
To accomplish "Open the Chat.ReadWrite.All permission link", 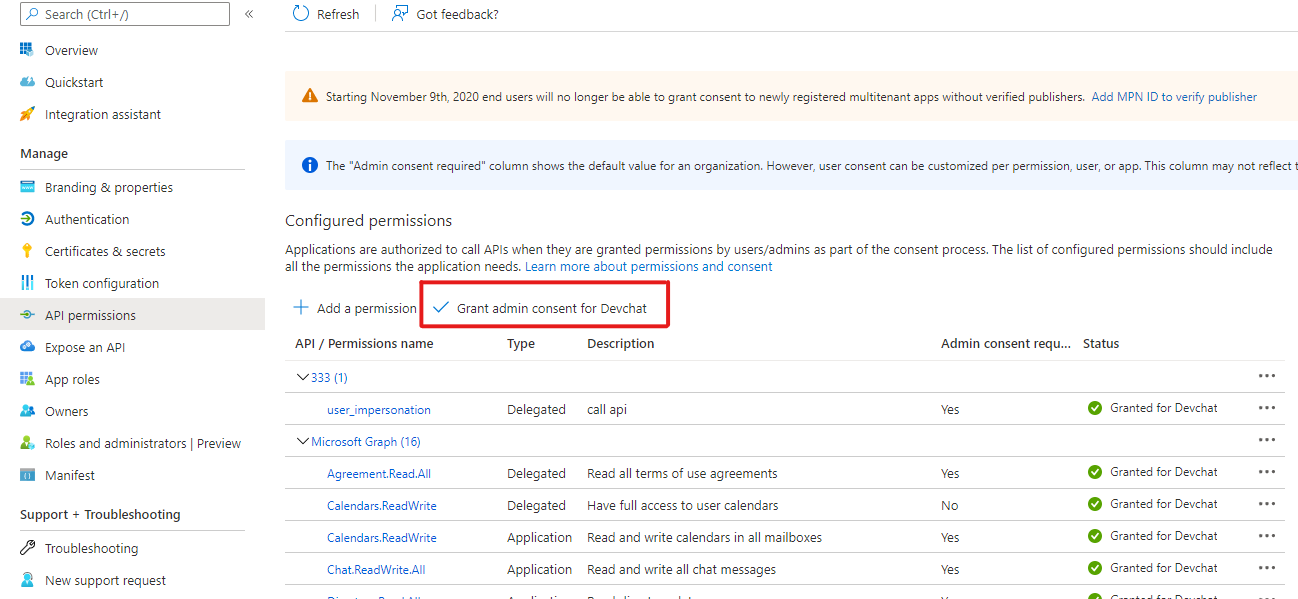I will tap(376, 569).
